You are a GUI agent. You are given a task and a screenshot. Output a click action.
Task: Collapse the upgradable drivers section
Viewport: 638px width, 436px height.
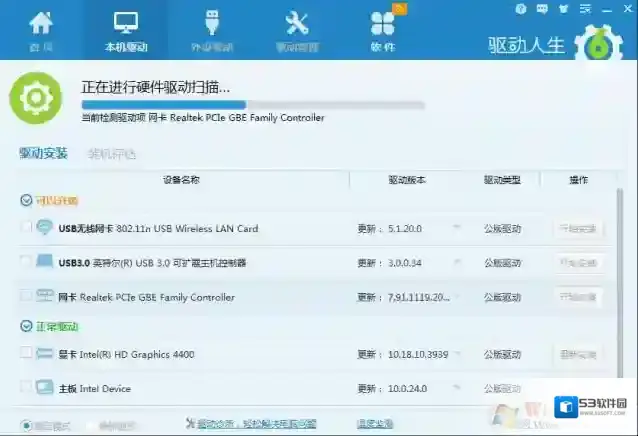[26, 200]
